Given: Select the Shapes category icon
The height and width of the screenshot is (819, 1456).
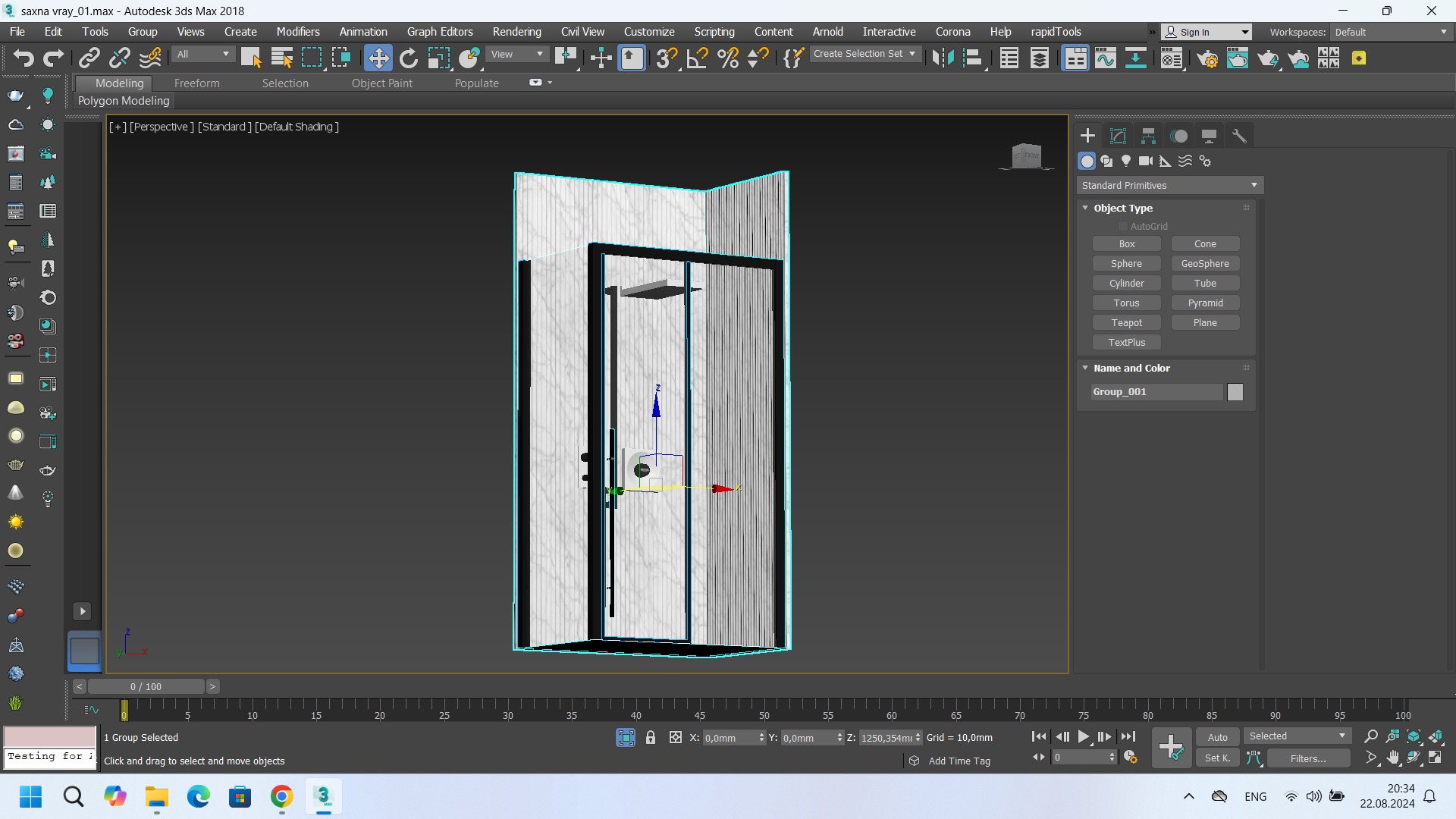Looking at the screenshot, I should coord(1106,161).
